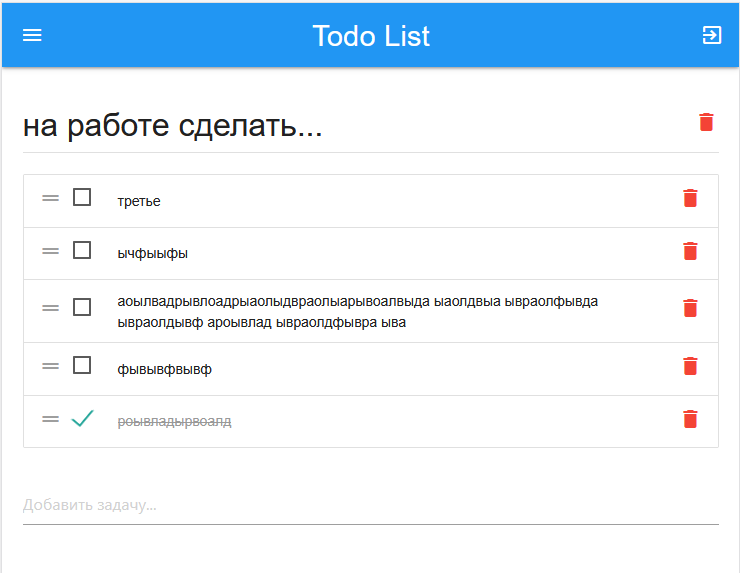Click the 'третье' task text
The image size is (740, 573).
click(x=139, y=201)
